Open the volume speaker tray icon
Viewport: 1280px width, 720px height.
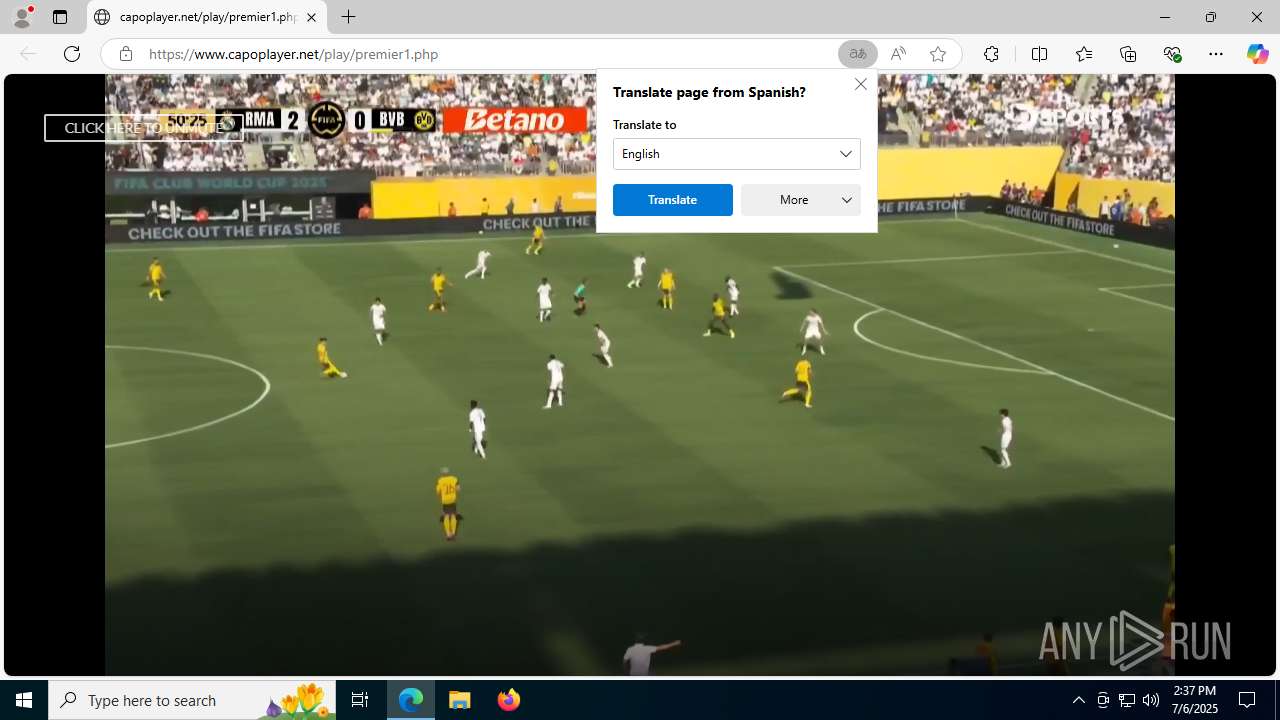(1151, 700)
